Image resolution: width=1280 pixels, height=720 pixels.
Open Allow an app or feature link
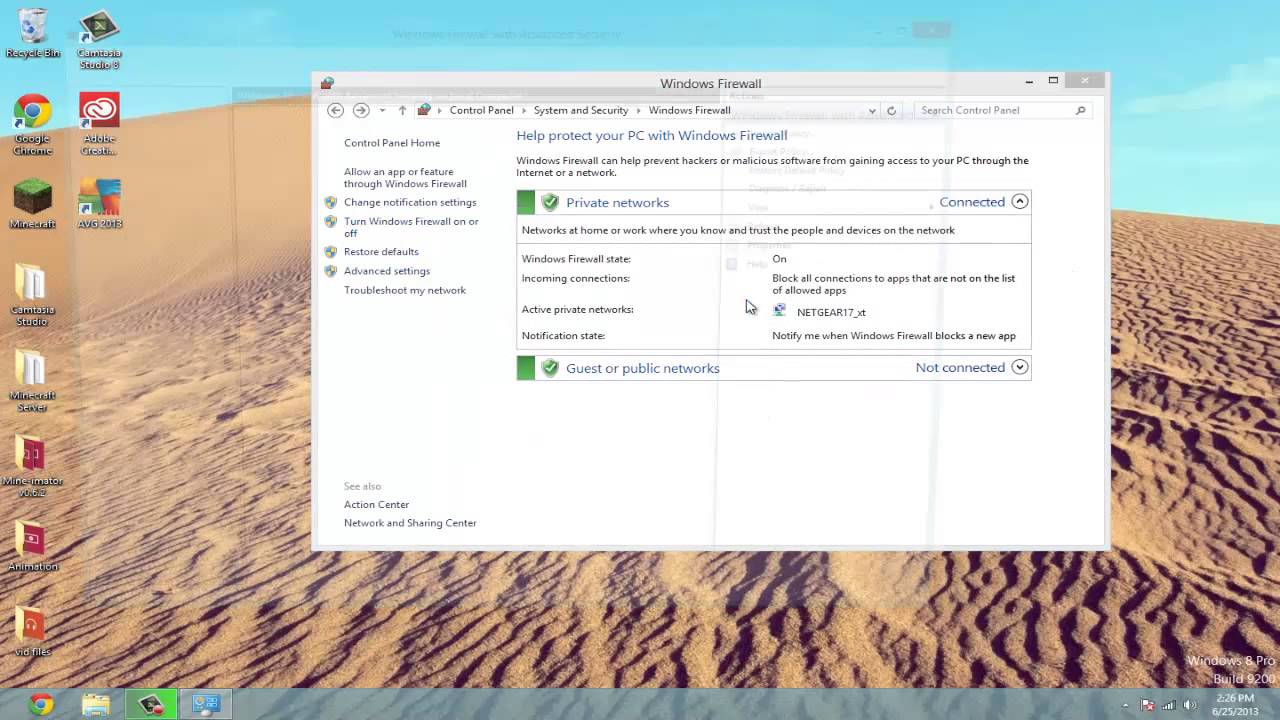[x=405, y=178]
